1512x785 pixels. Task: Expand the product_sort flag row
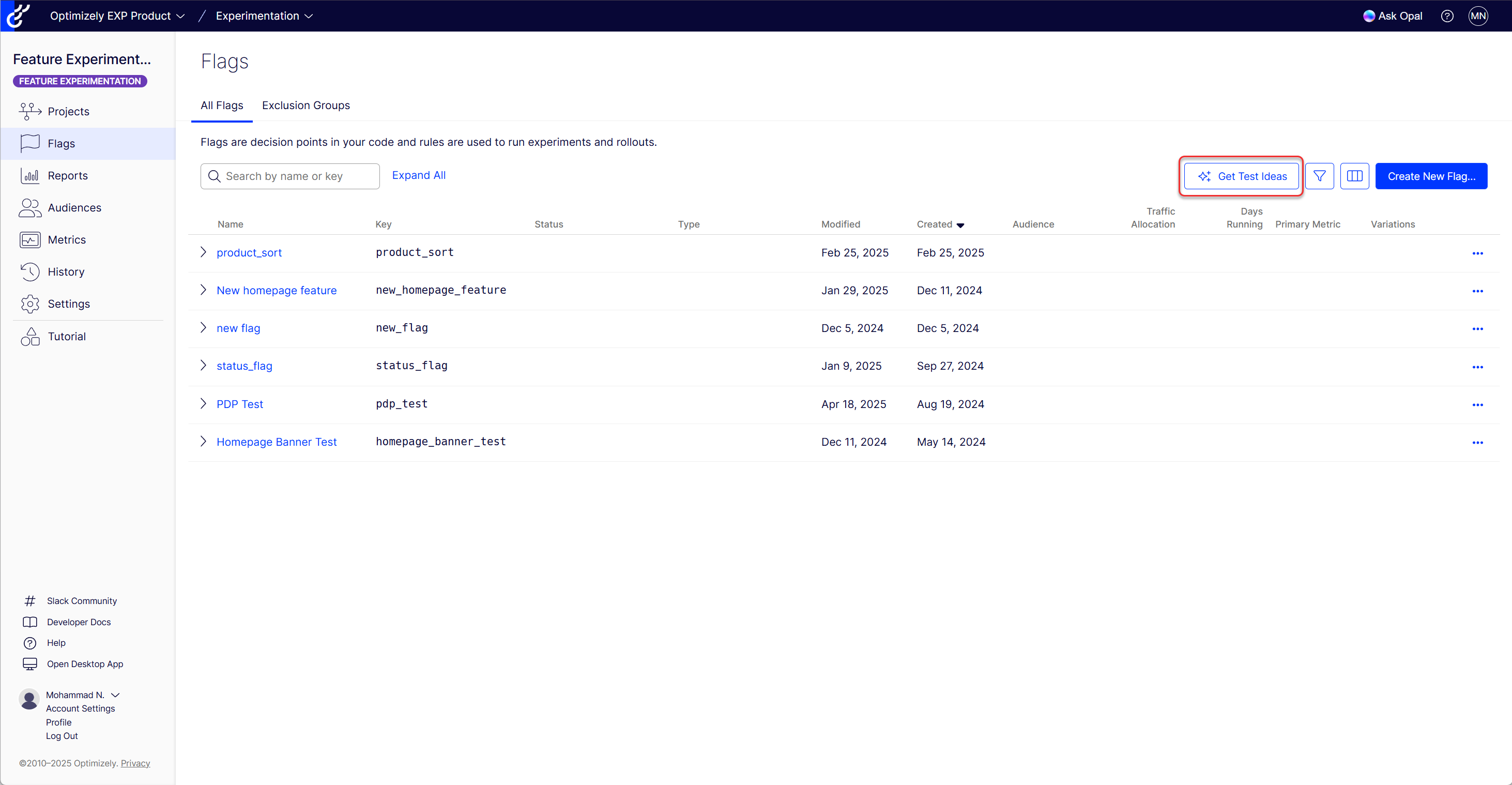pyautogui.click(x=203, y=252)
